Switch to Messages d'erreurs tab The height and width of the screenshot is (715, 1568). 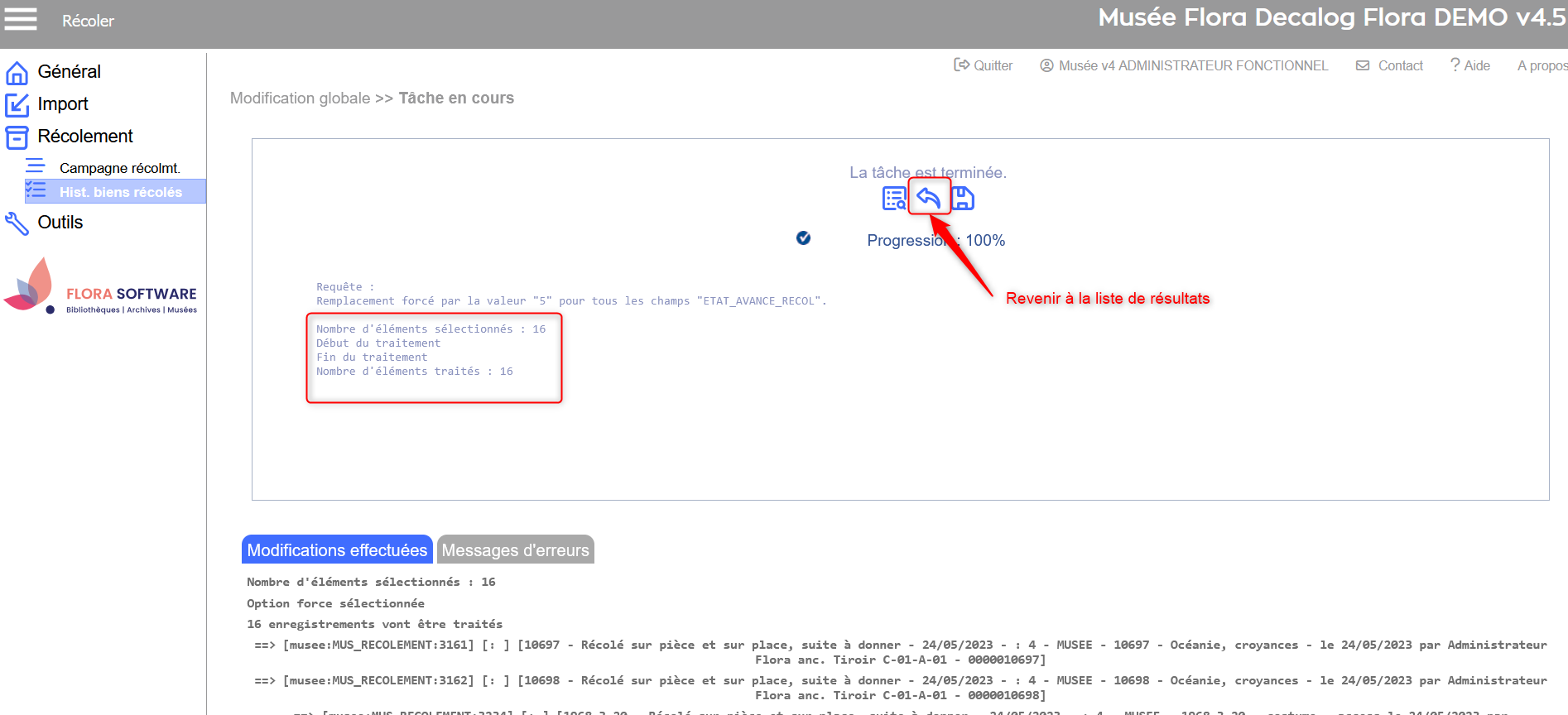(x=515, y=550)
